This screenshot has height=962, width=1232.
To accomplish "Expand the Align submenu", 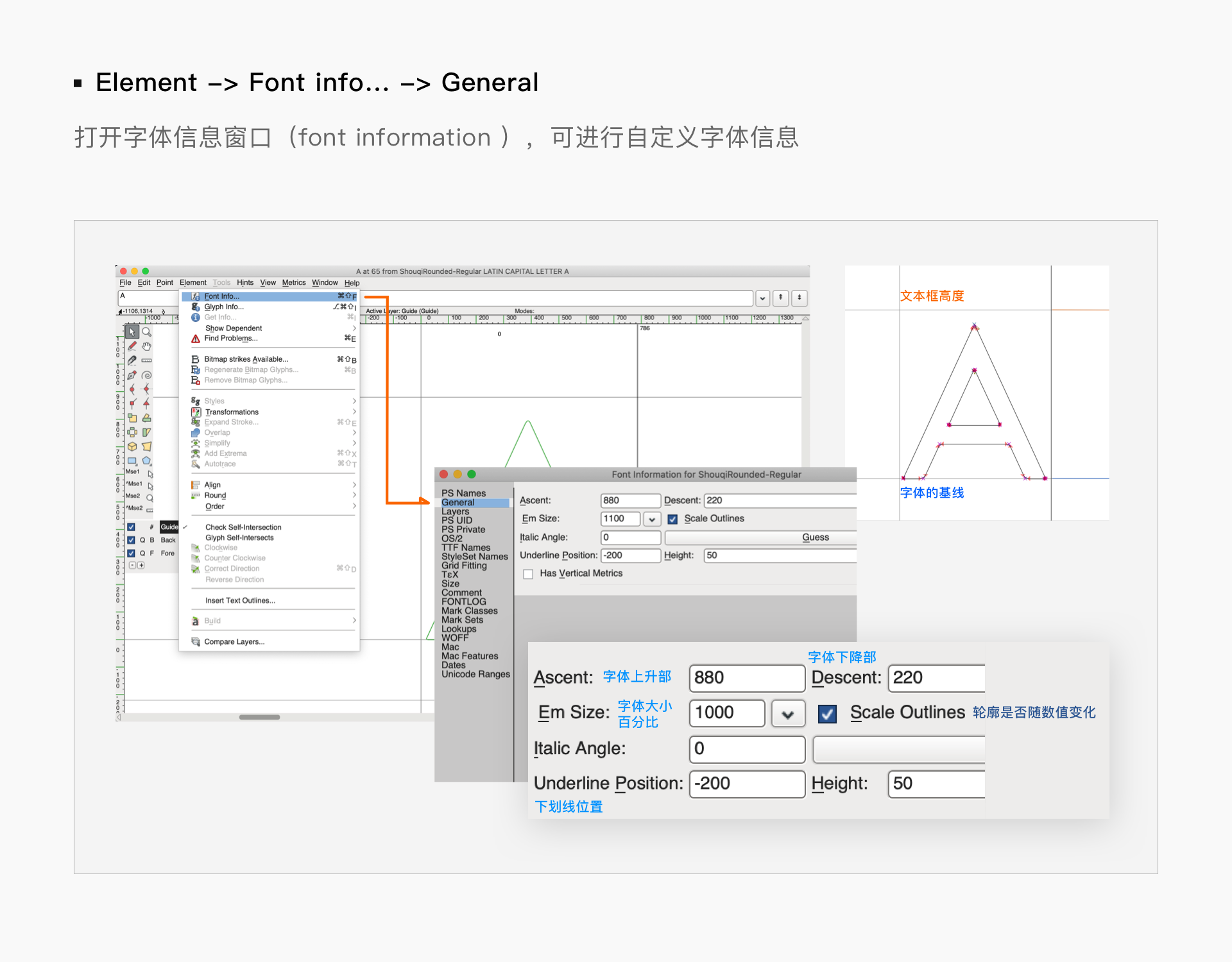I will click(269, 485).
